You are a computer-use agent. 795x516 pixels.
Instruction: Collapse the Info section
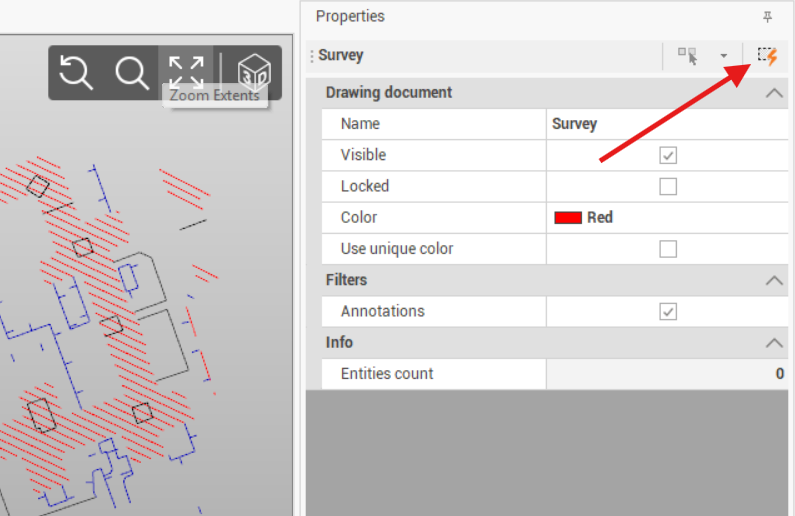point(774,342)
